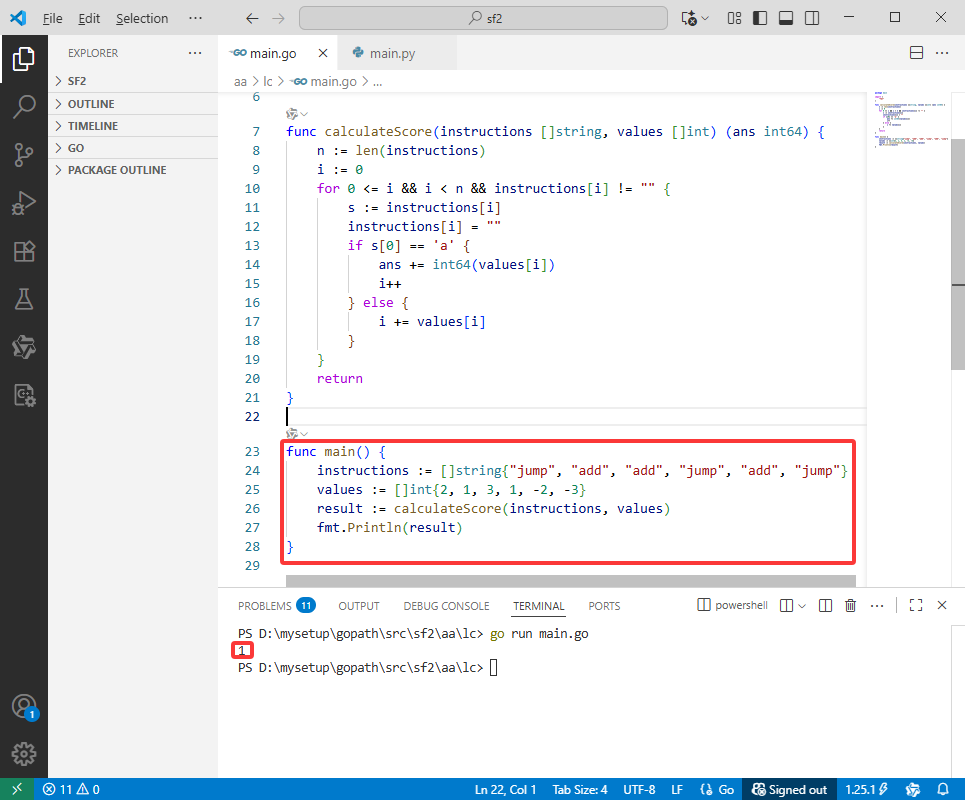Viewport: 965px width, 800px height.
Task: Change UTF-8 file encoding
Action: (x=639, y=789)
